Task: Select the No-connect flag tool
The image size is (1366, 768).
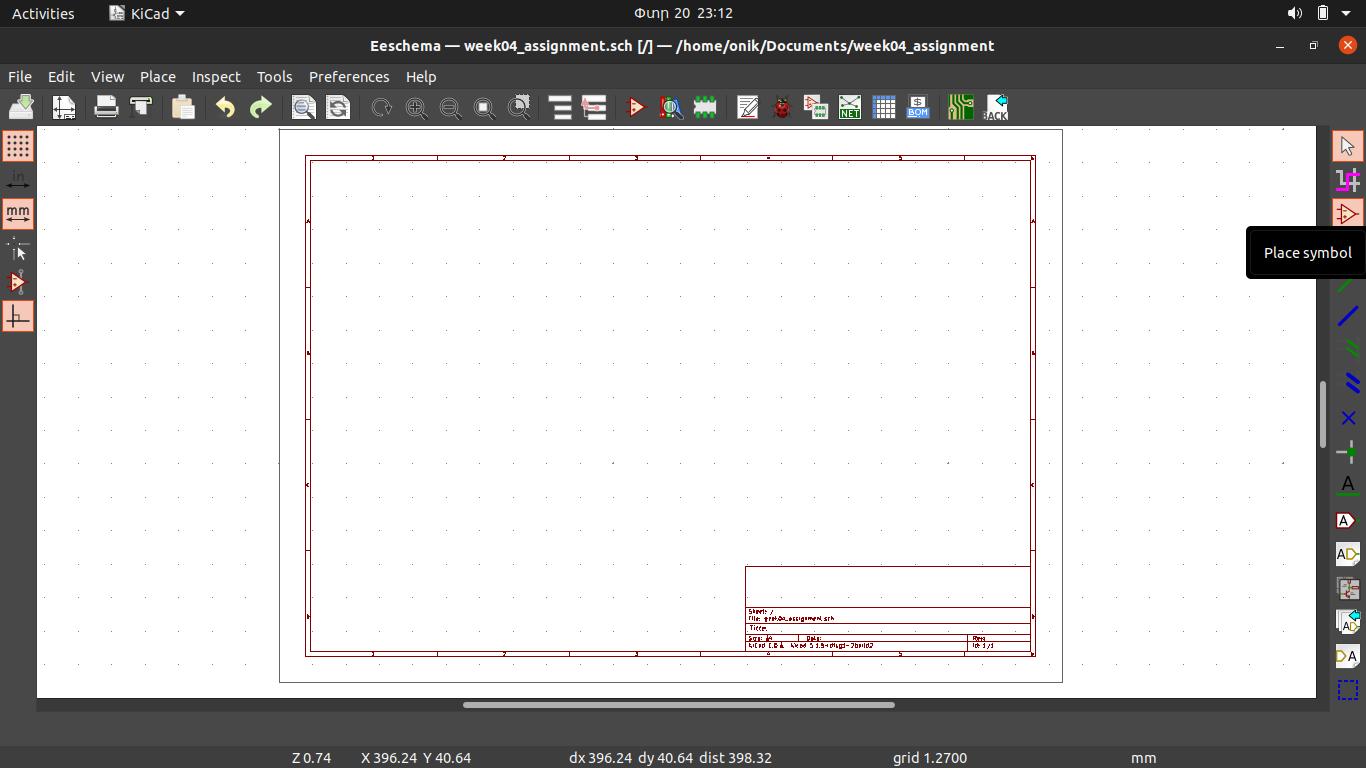Action: tap(1347, 418)
